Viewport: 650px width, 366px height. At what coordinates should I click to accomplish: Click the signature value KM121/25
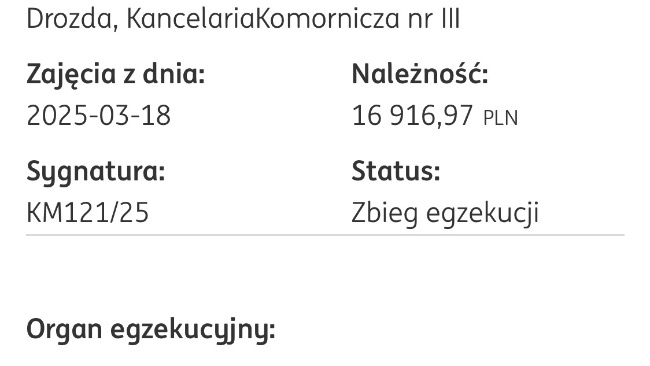[87, 213]
